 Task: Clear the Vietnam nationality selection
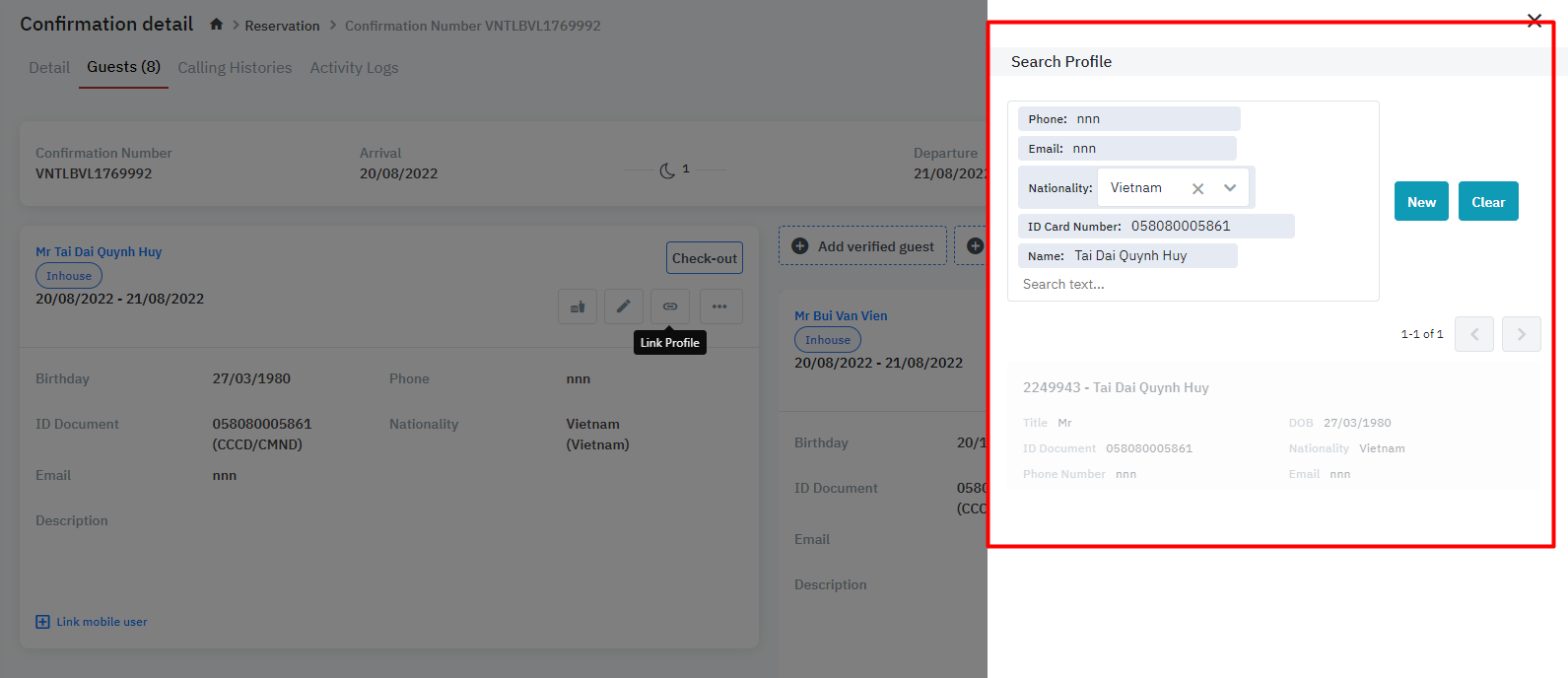[1197, 188]
